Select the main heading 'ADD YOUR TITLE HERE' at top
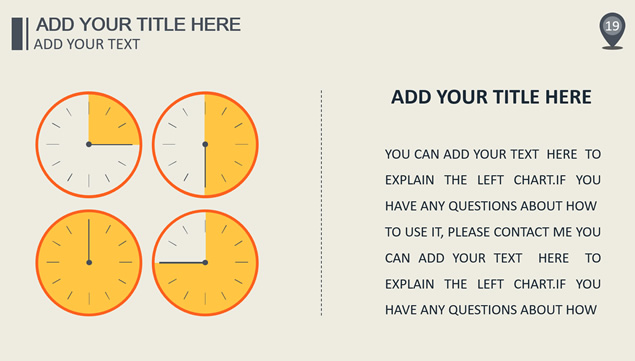 [138, 24]
